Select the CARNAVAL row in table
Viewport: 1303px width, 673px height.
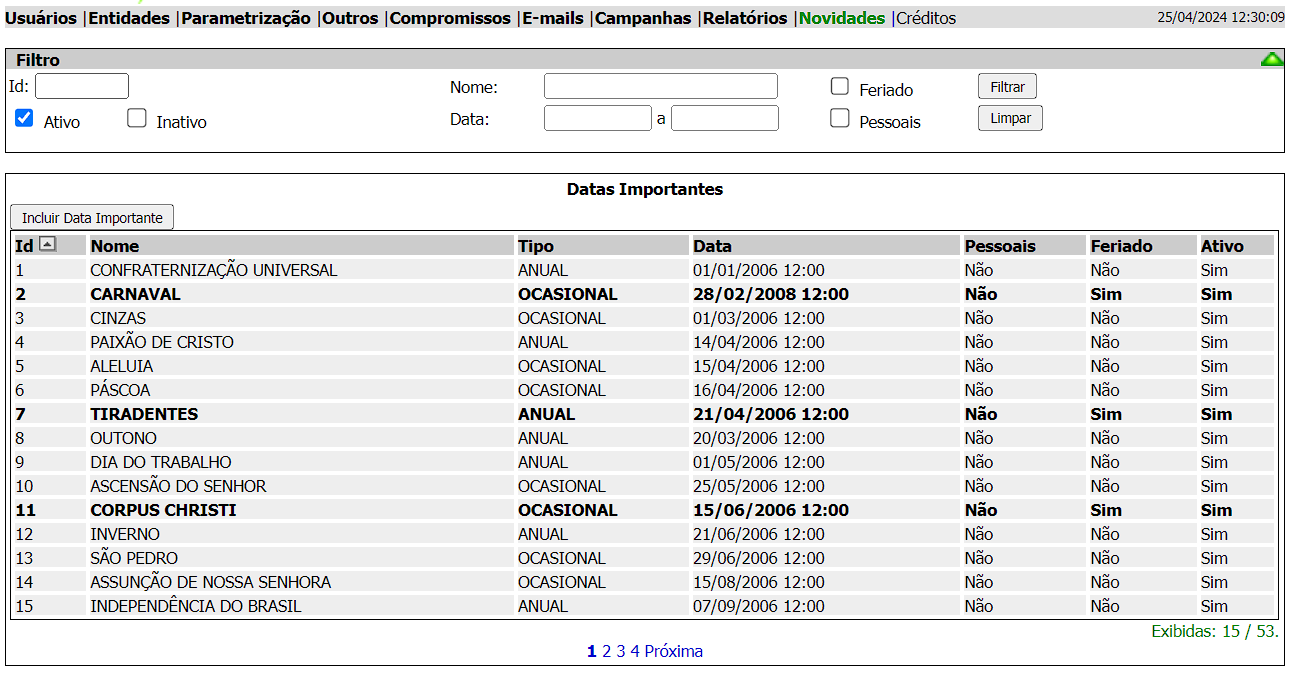coord(135,294)
